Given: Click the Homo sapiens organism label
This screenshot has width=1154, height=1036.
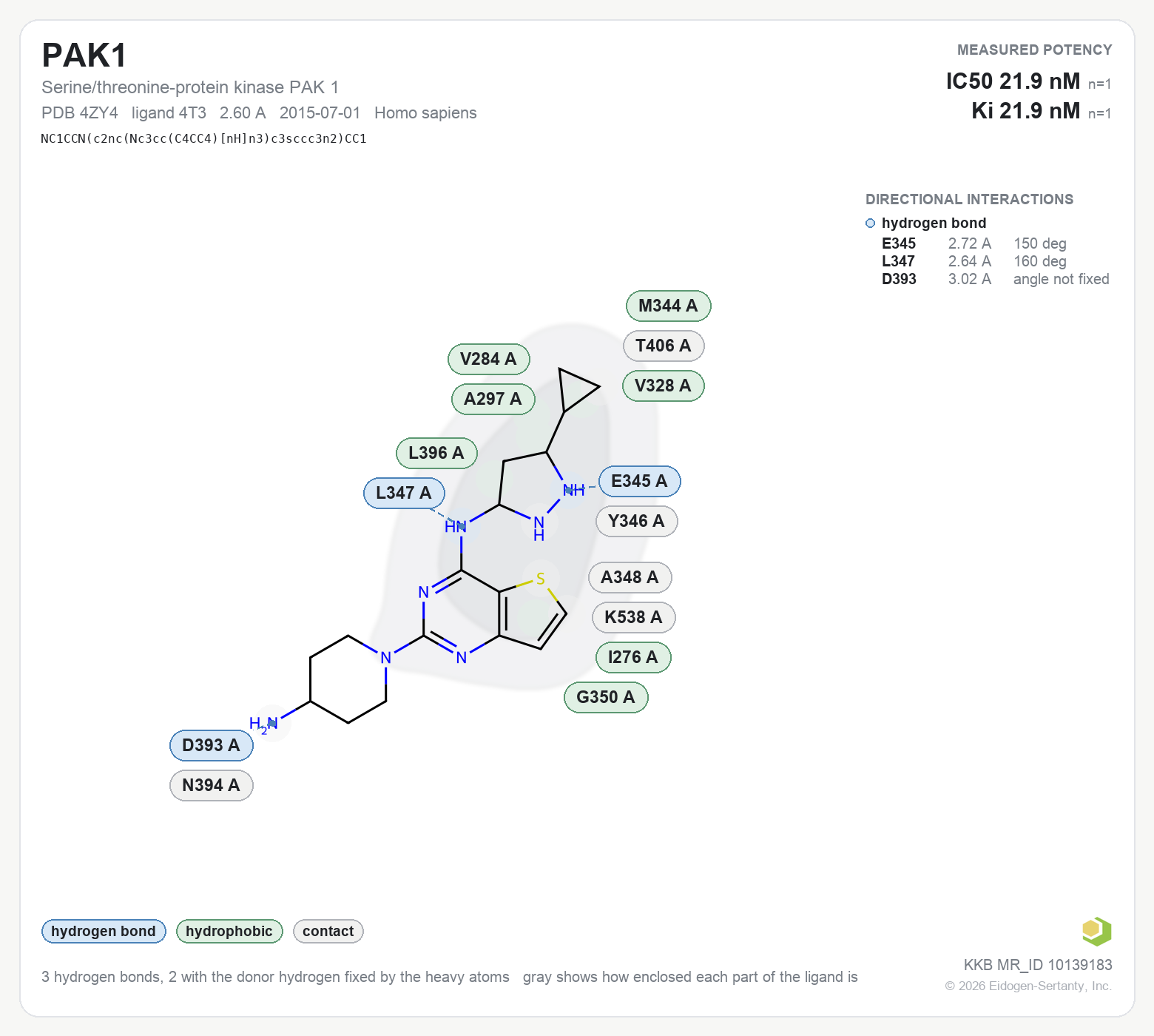Looking at the screenshot, I should point(425,112).
